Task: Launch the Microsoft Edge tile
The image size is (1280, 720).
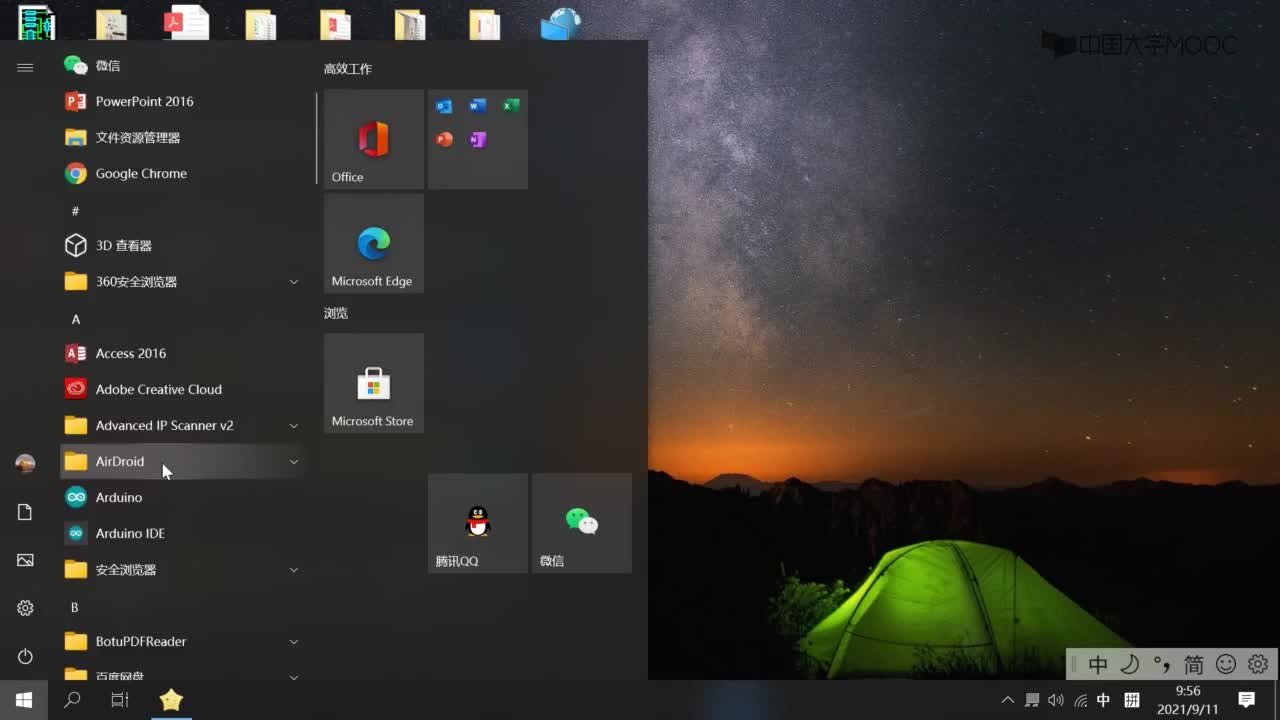Action: (374, 243)
